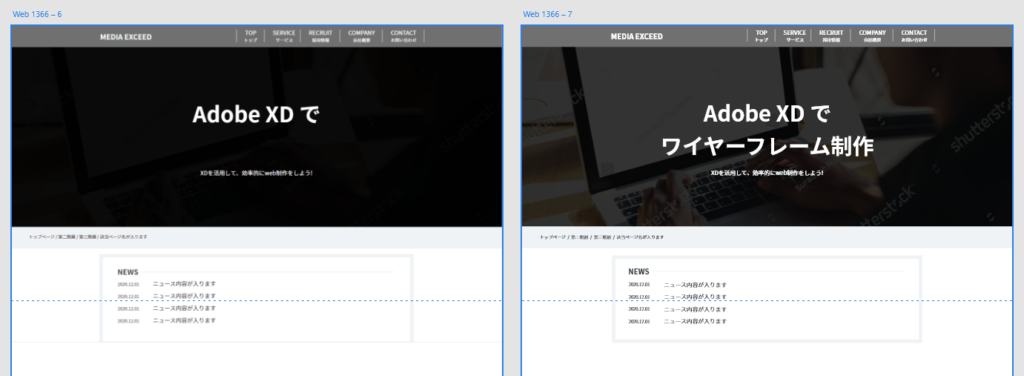Select CONTACT nav item in artboard 7
The image size is (1024, 376).
pyautogui.click(x=914, y=36)
